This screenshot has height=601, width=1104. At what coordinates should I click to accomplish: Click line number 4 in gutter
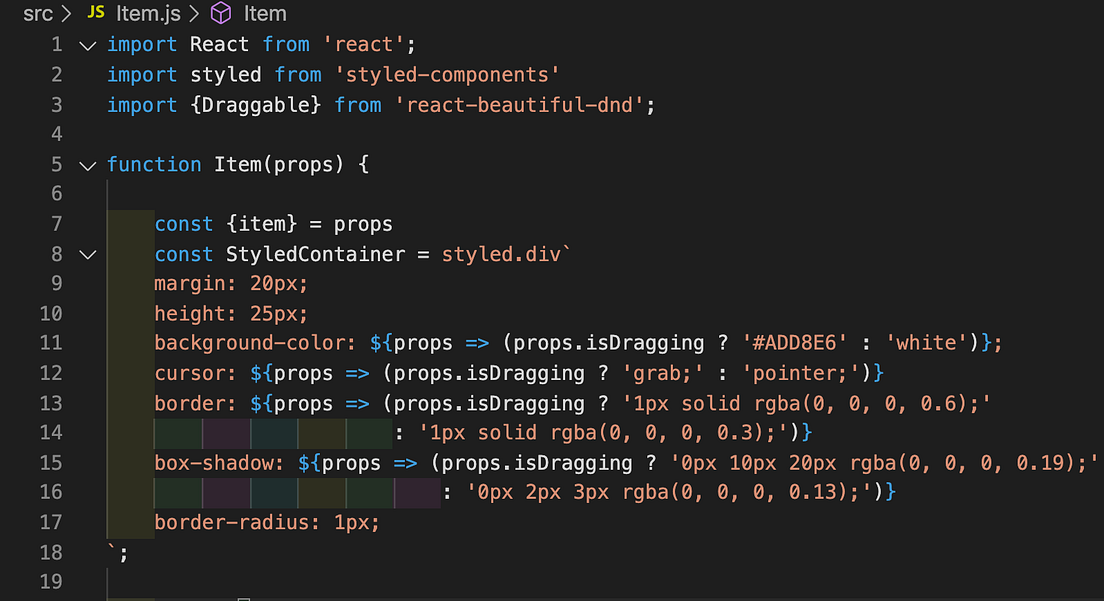tap(56, 134)
